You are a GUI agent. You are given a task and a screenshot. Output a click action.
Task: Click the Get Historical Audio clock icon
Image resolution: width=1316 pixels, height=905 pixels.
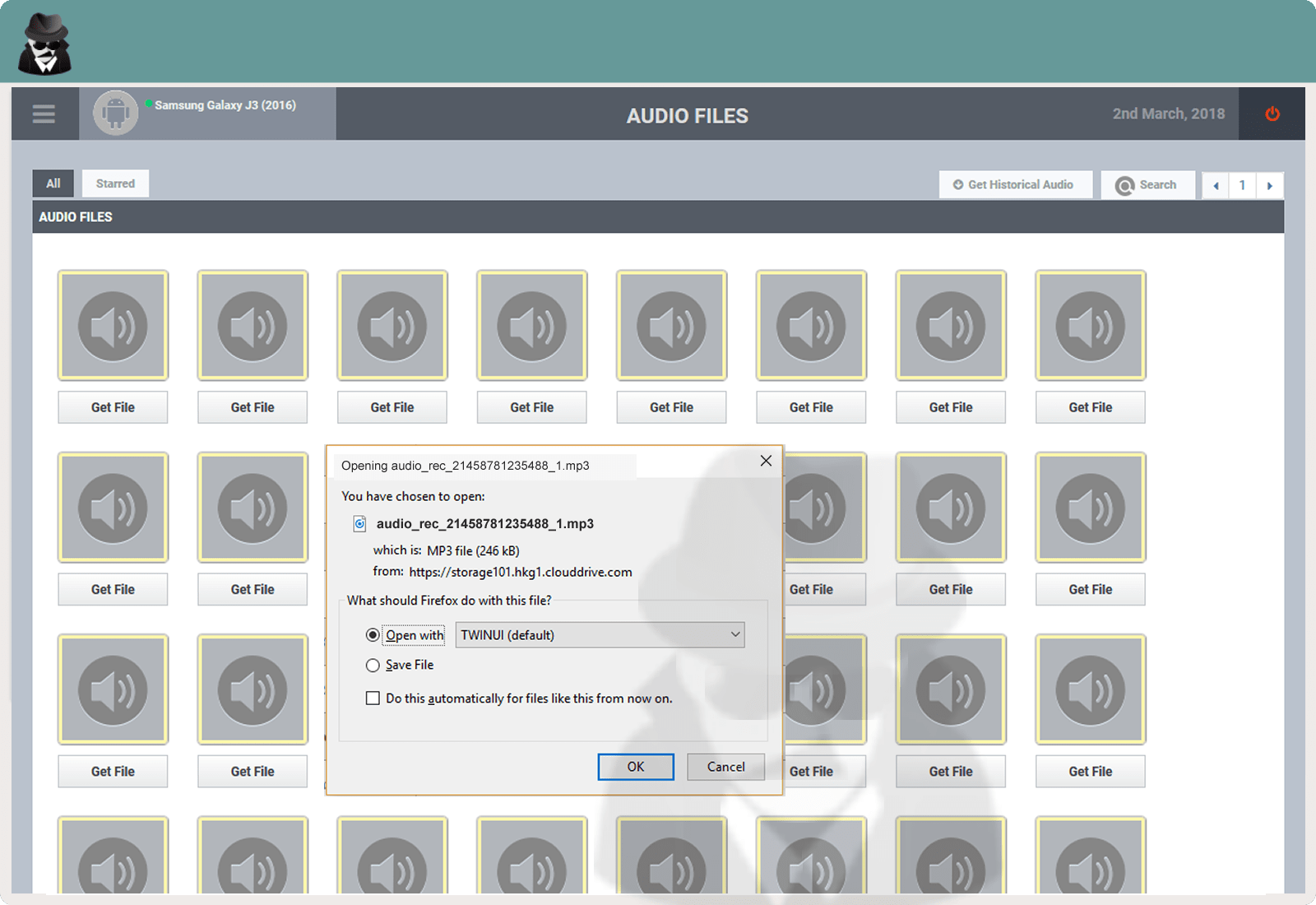[x=957, y=184]
